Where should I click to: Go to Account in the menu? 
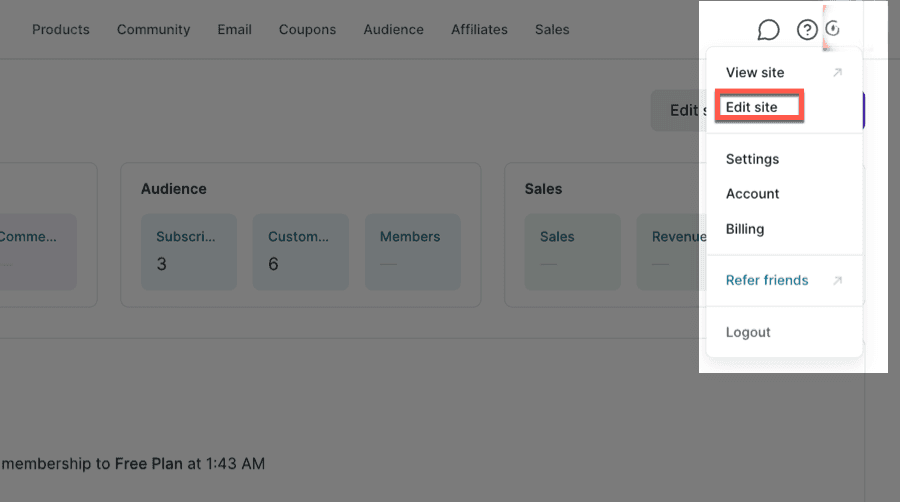coord(752,194)
